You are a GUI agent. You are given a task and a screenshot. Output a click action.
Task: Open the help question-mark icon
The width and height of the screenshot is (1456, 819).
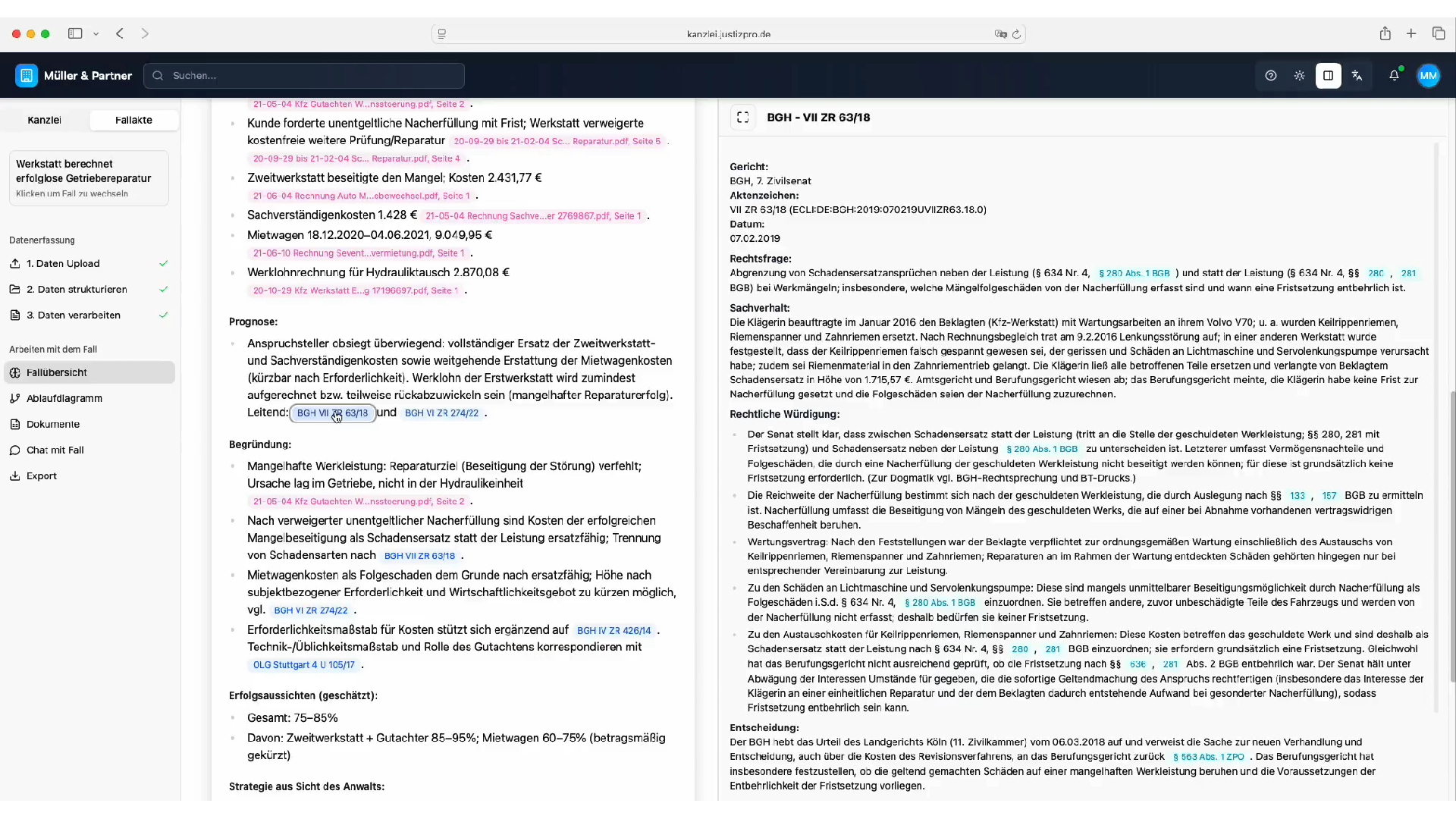point(1271,76)
